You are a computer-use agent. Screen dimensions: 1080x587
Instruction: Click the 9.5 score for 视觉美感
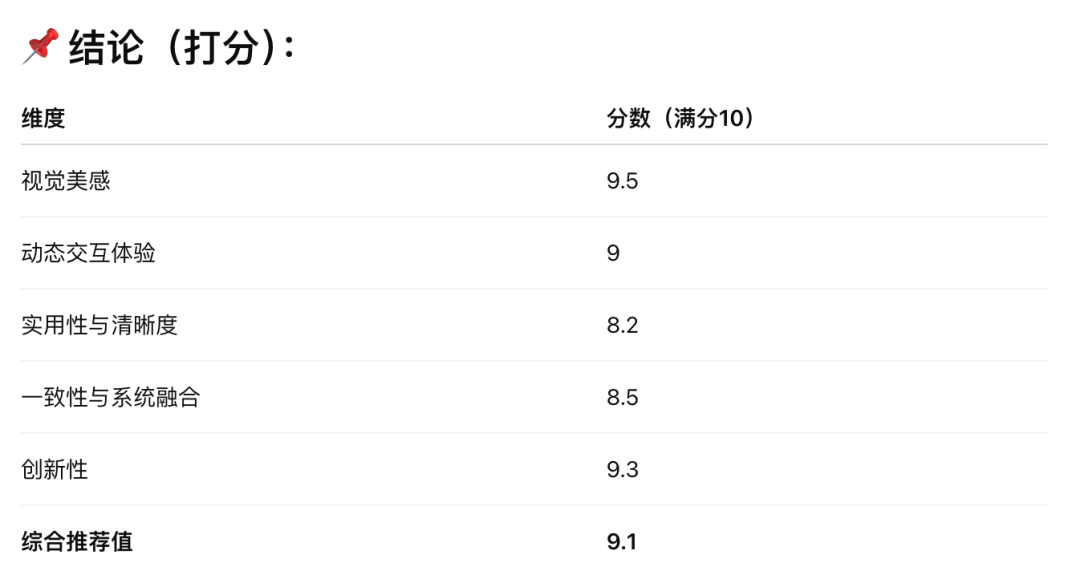622,181
